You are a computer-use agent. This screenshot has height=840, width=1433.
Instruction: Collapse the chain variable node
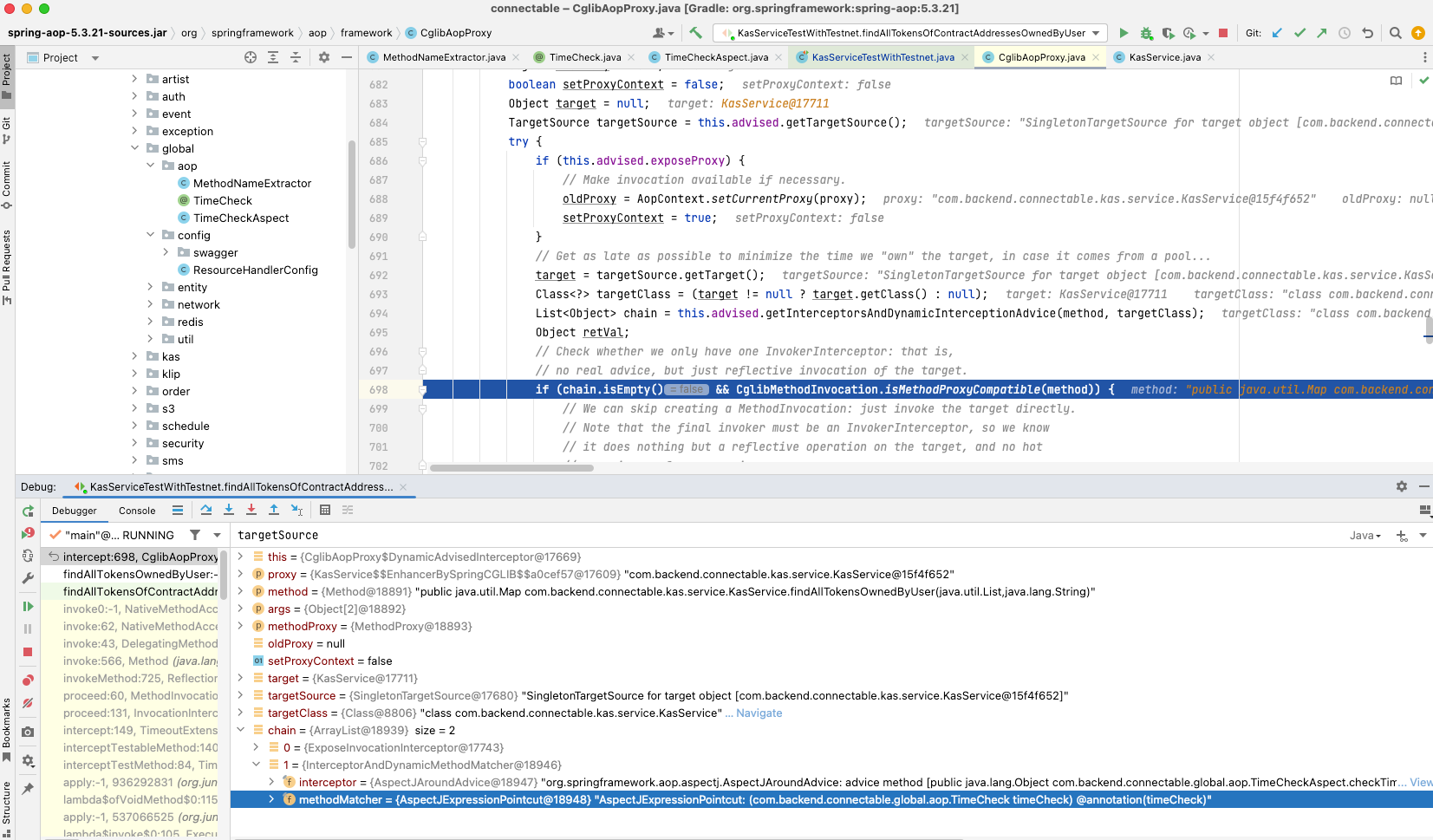241,730
